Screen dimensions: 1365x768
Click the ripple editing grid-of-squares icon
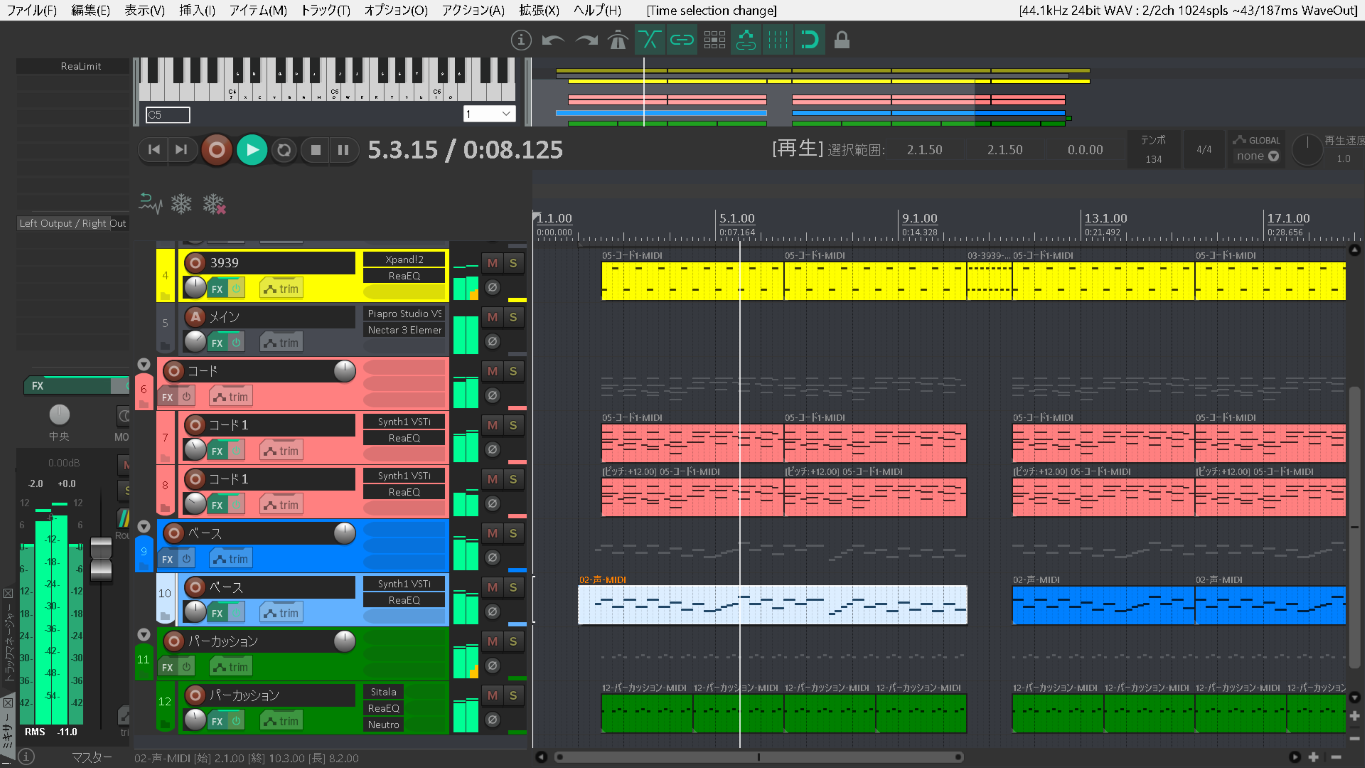(714, 40)
